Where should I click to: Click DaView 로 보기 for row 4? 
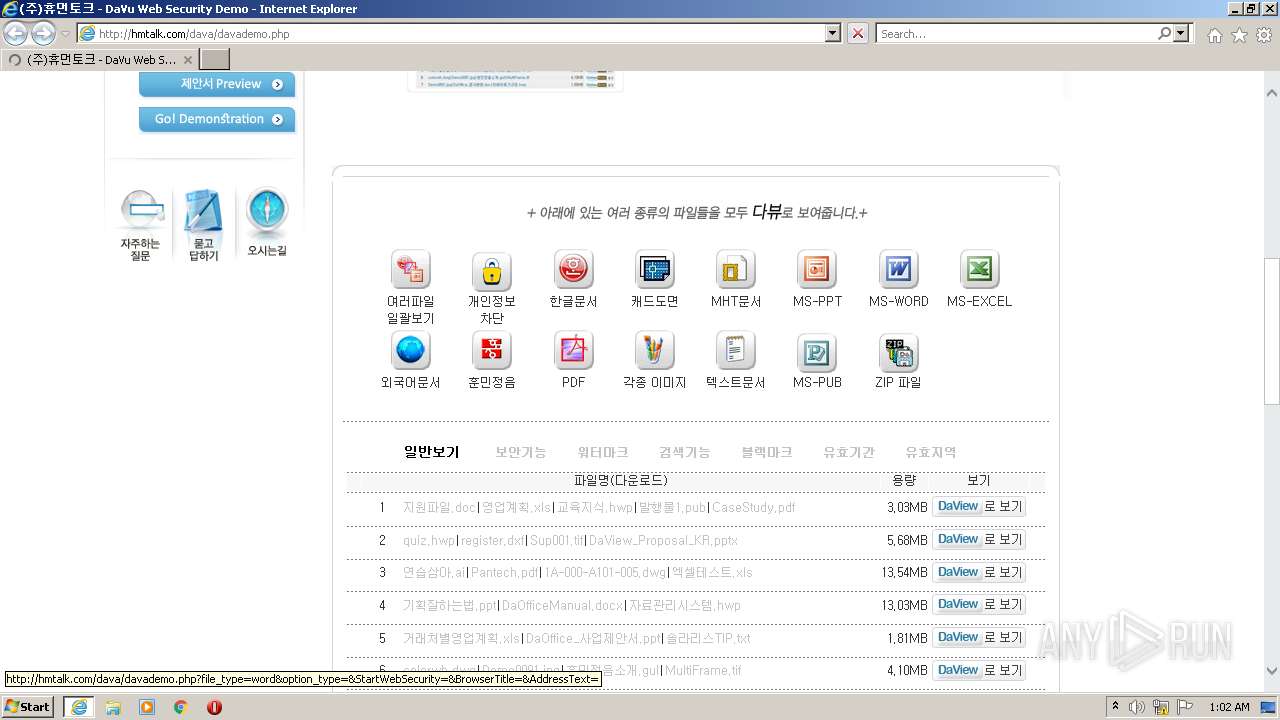(978, 605)
